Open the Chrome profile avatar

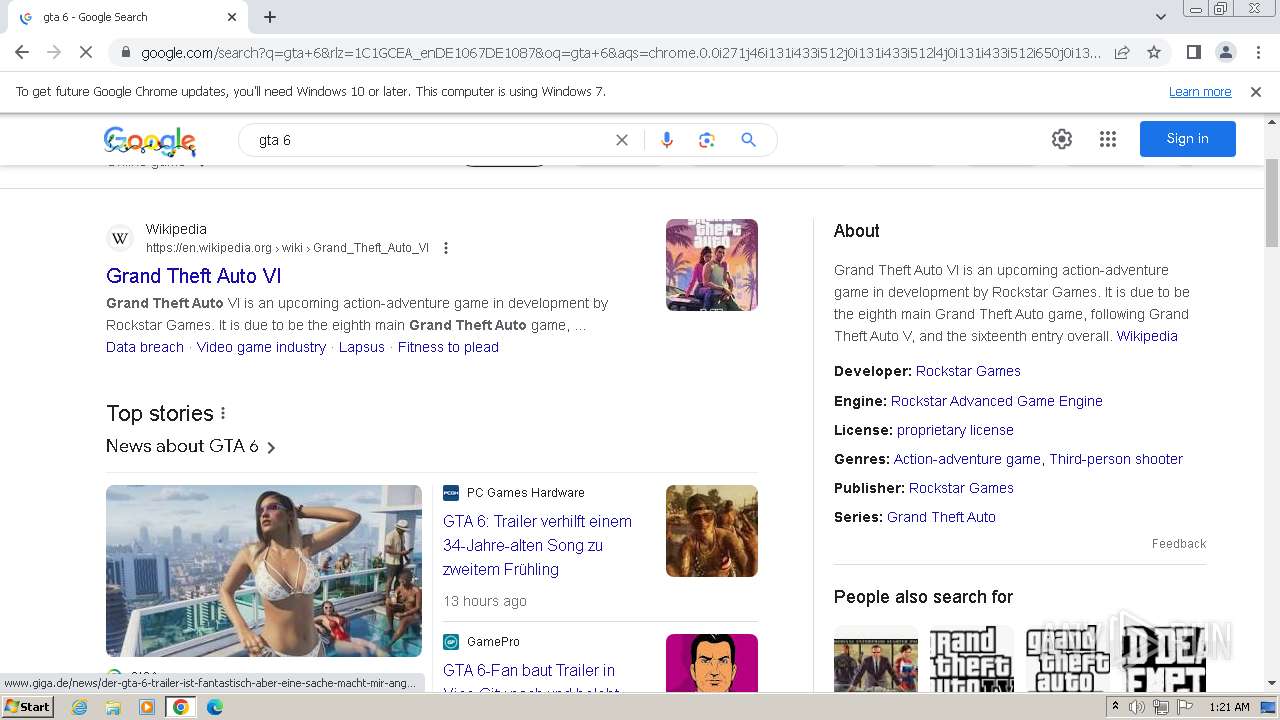coord(1225,52)
